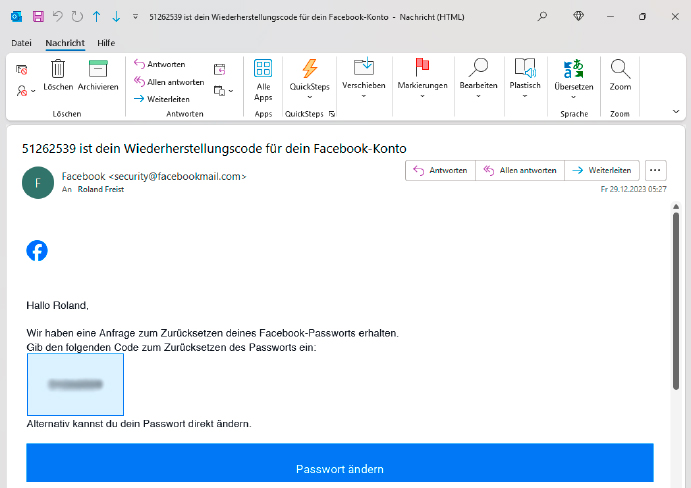Click the Facebook logo in the email
This screenshot has height=488, width=691.
(37, 250)
